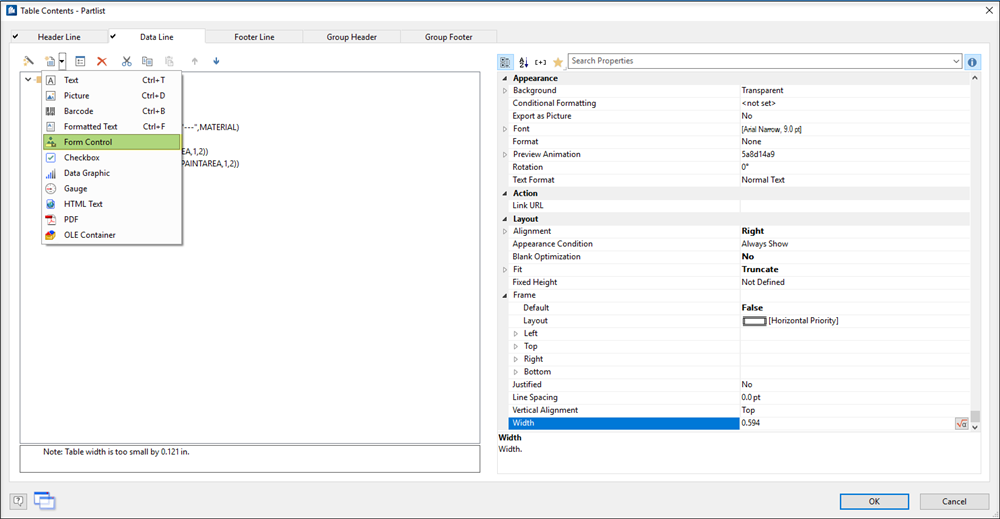Click the blue info icon
This screenshot has width=1000, height=519.
[972, 62]
